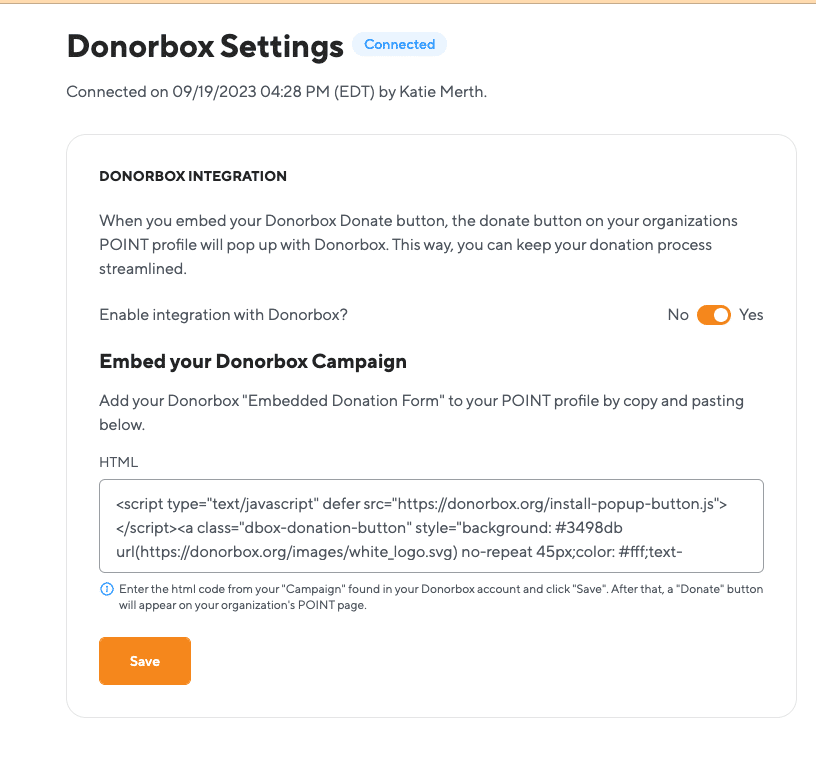Select the 'Embed your Donorbox Campaign' heading
Image resolution: width=816 pixels, height=781 pixels.
(251, 361)
